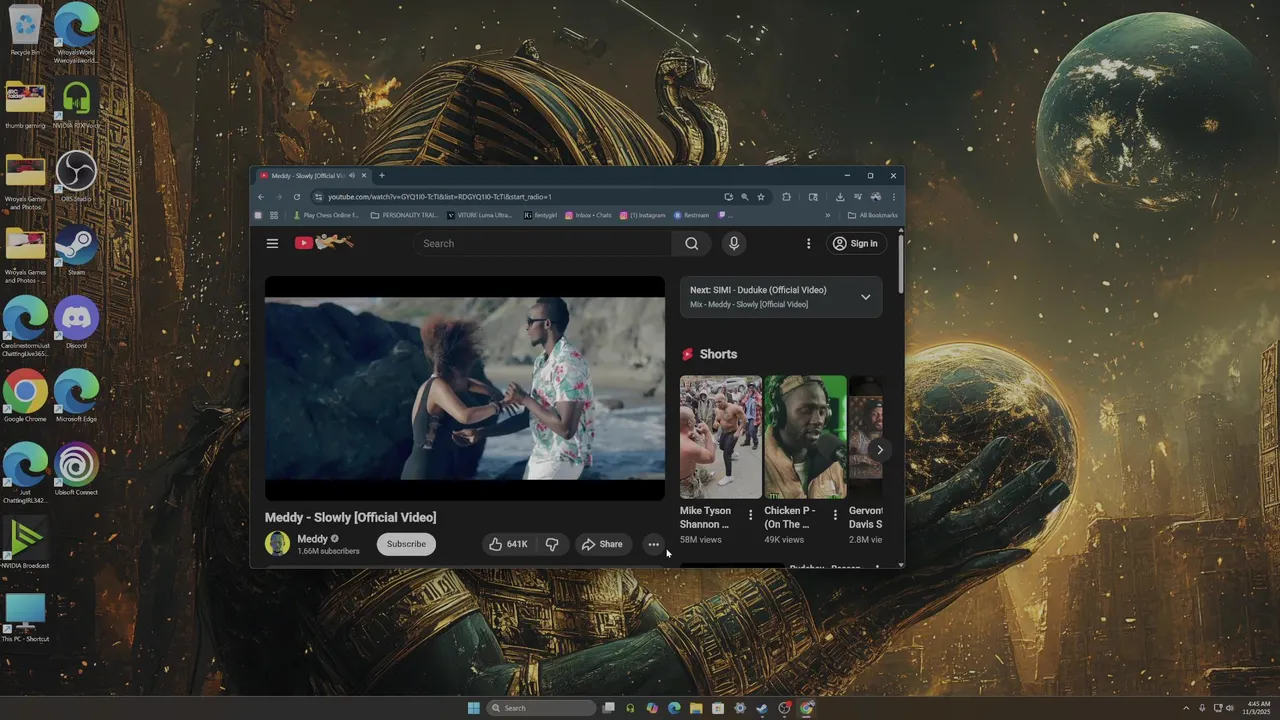Open YouTube settings three-dot menu beside Sign in

pyautogui.click(x=808, y=243)
